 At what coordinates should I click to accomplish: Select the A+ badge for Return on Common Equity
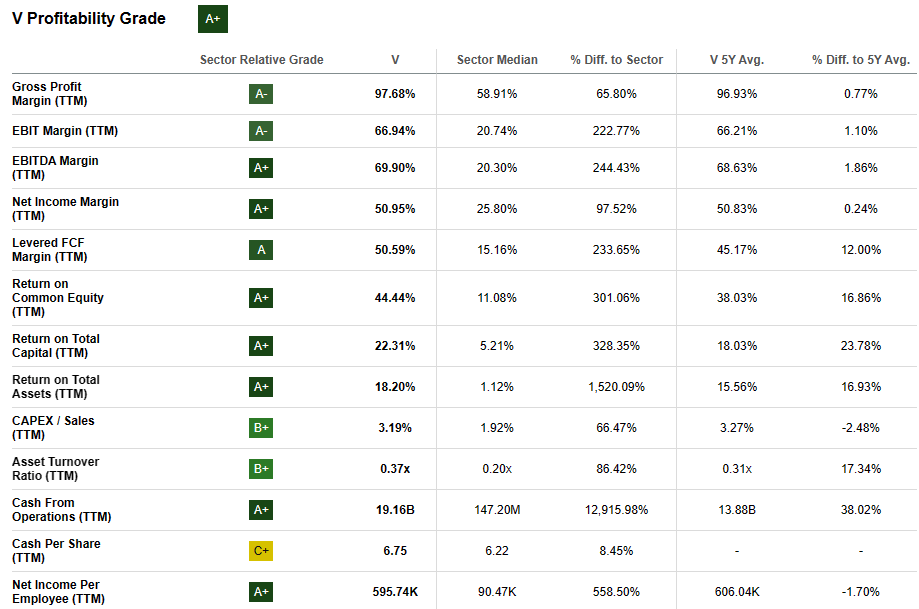261,298
